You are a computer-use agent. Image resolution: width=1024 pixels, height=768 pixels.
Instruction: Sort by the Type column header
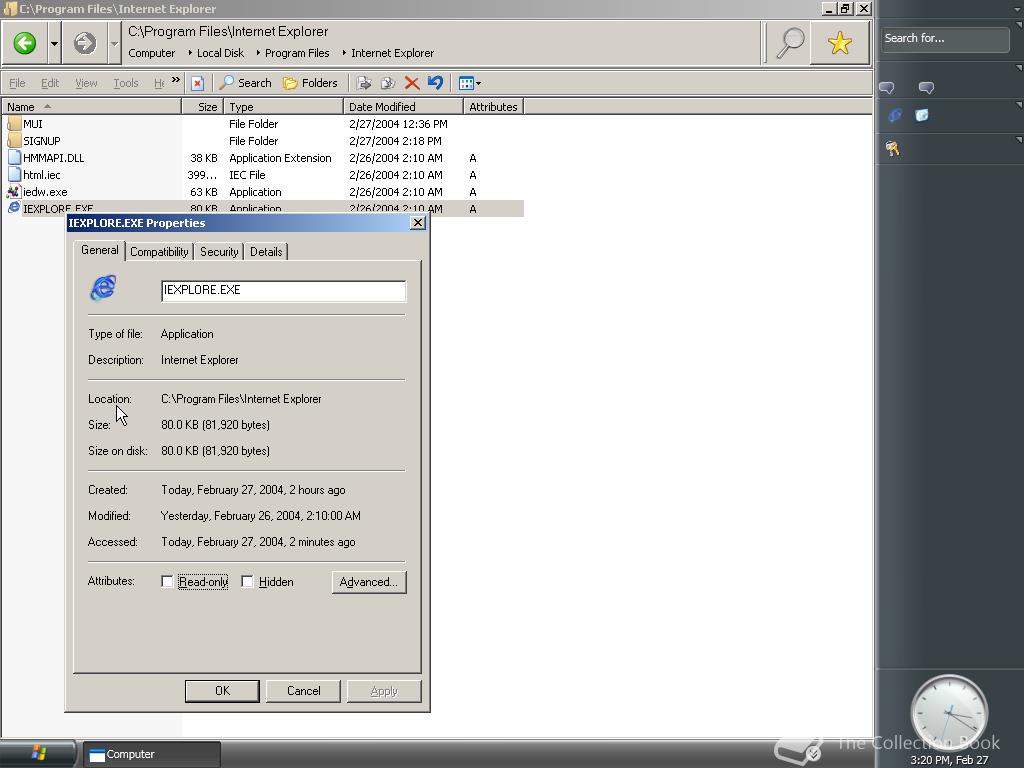pos(283,106)
